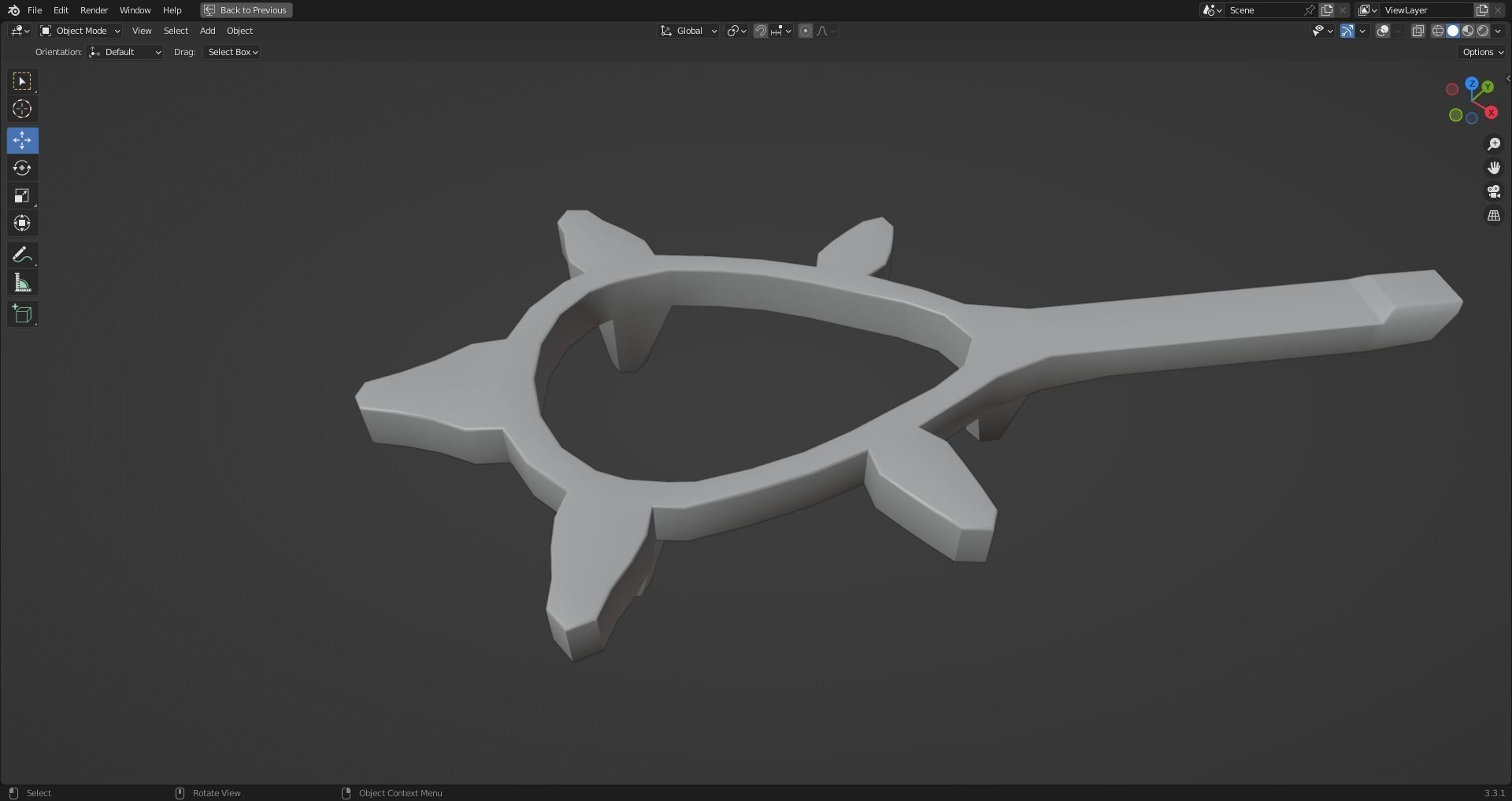This screenshot has height=801, width=1512.
Task: Browse scene selector icon
Action: coord(1212,10)
